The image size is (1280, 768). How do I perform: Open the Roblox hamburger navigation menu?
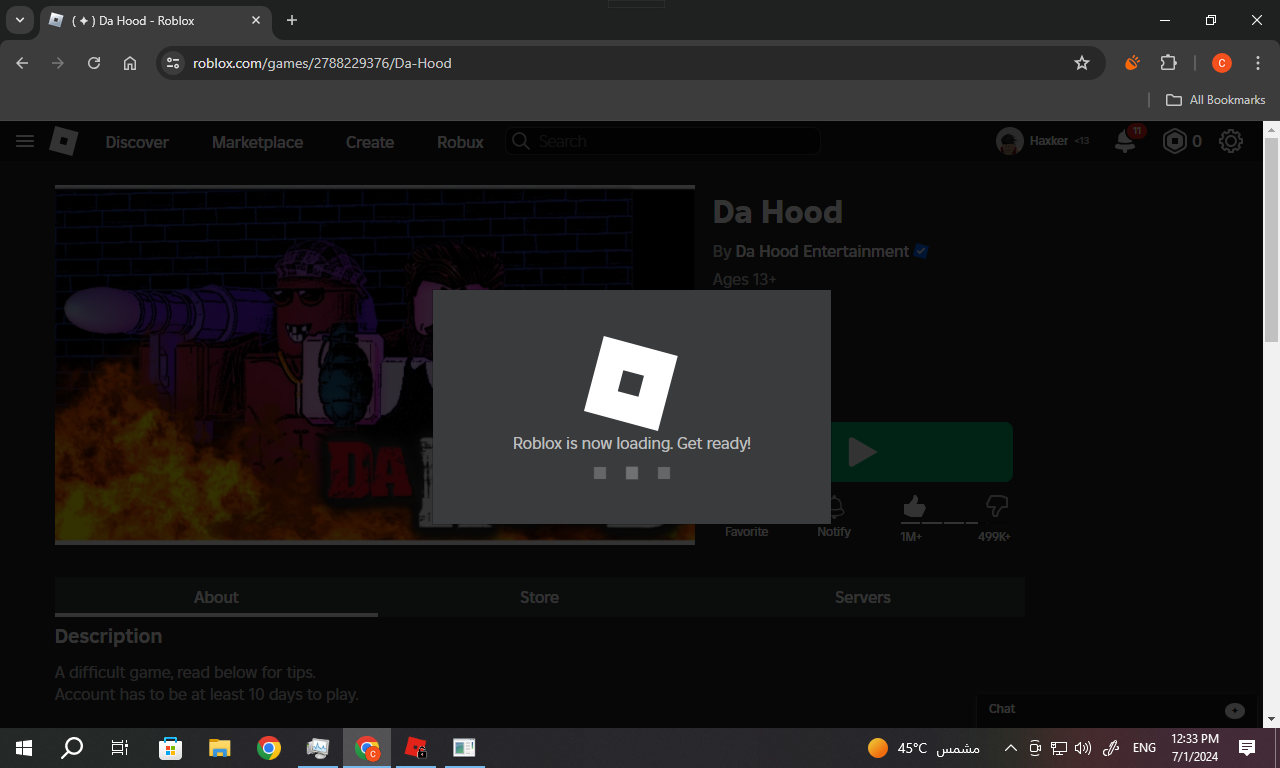point(25,141)
